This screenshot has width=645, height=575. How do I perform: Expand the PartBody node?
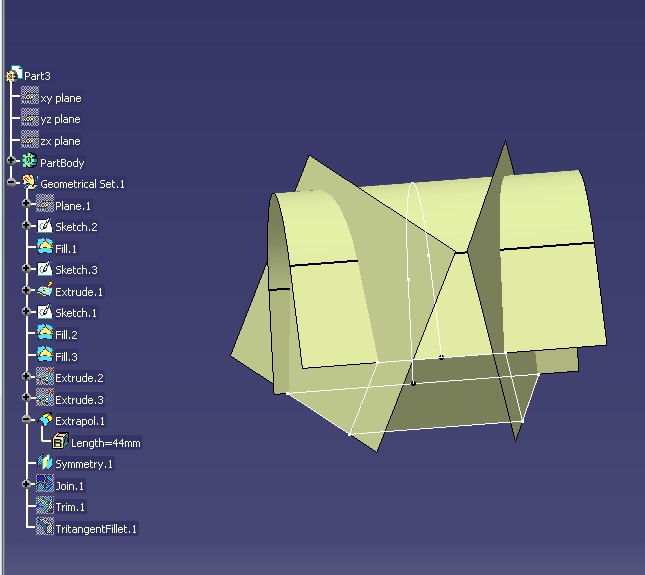point(11,160)
